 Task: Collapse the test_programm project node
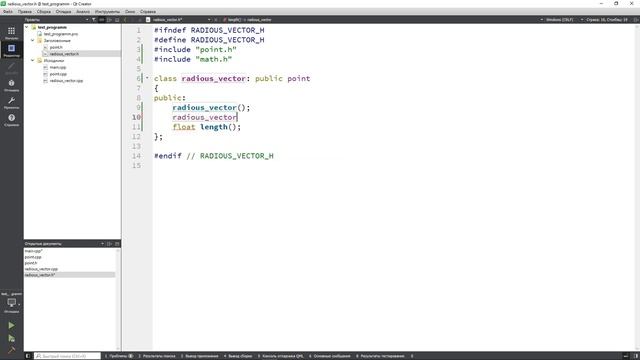[x=27, y=27]
